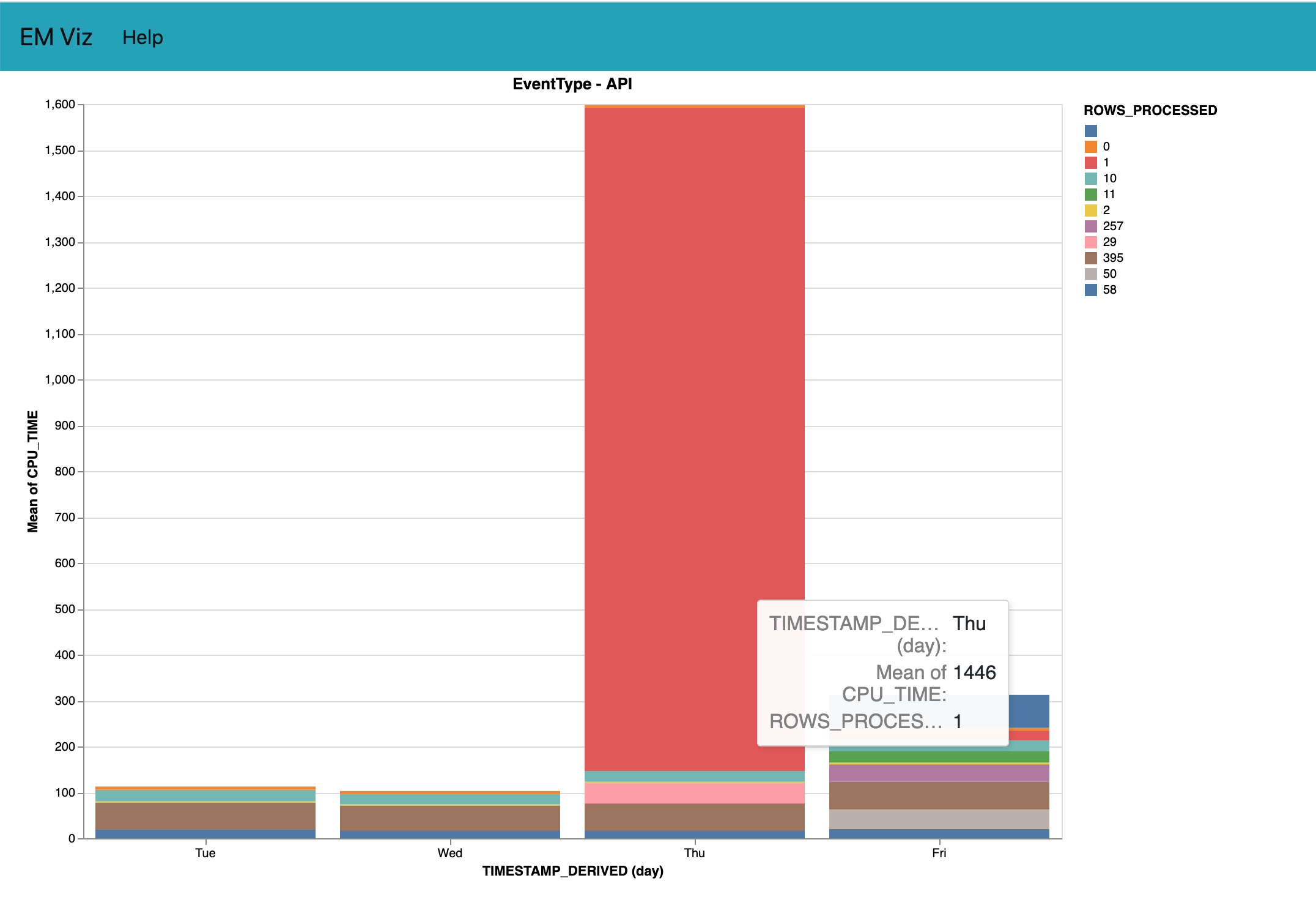Open the Help menu item

pyautogui.click(x=142, y=37)
